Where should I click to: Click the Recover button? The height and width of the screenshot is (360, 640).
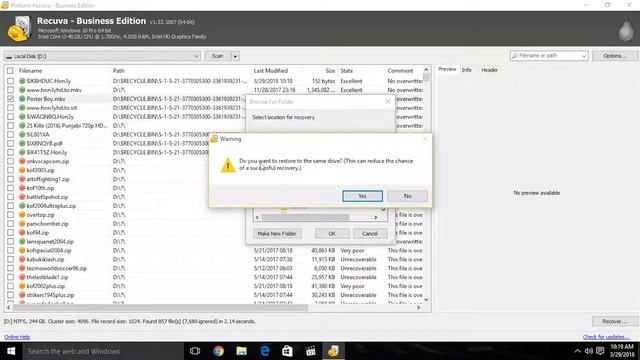[615, 321]
